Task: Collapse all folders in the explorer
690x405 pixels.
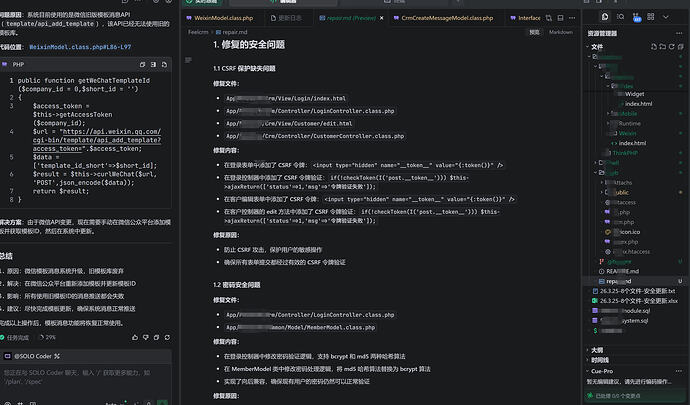Action: (681, 47)
